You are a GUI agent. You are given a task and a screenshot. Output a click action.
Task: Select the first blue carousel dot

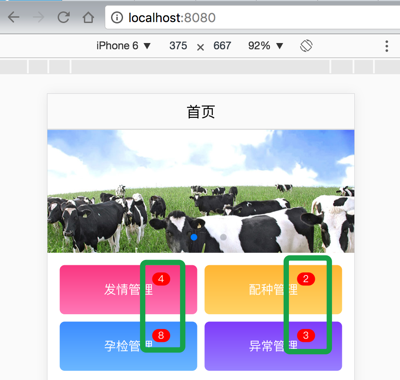tap(194, 237)
